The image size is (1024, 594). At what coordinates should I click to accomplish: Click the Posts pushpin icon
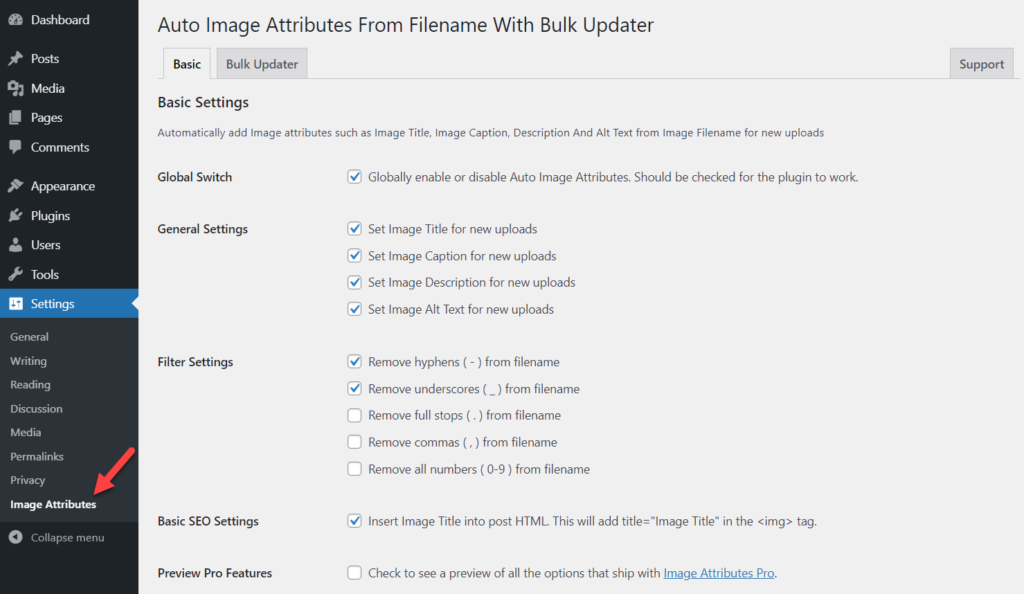(x=16, y=59)
